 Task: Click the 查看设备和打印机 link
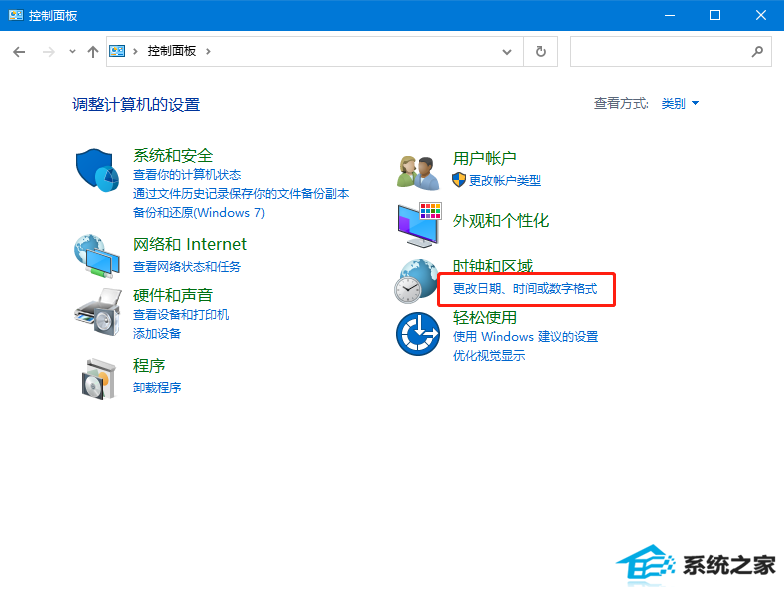click(180, 314)
